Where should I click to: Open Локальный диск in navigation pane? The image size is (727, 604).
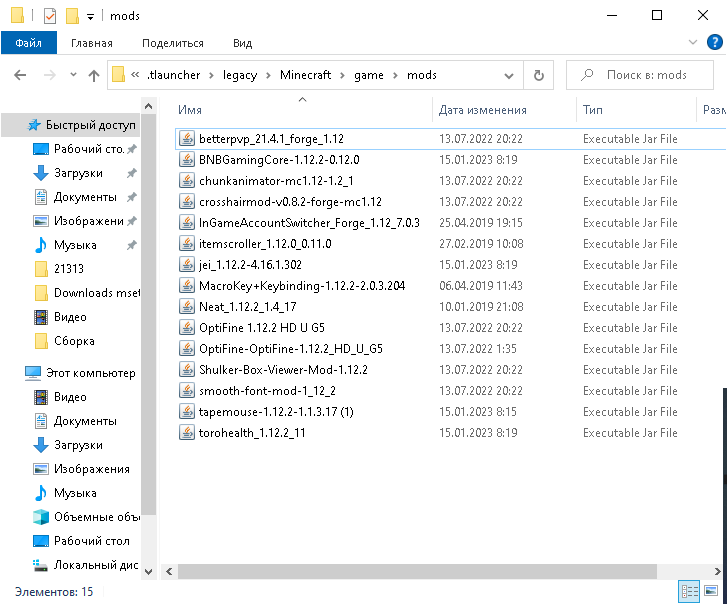pos(87,565)
